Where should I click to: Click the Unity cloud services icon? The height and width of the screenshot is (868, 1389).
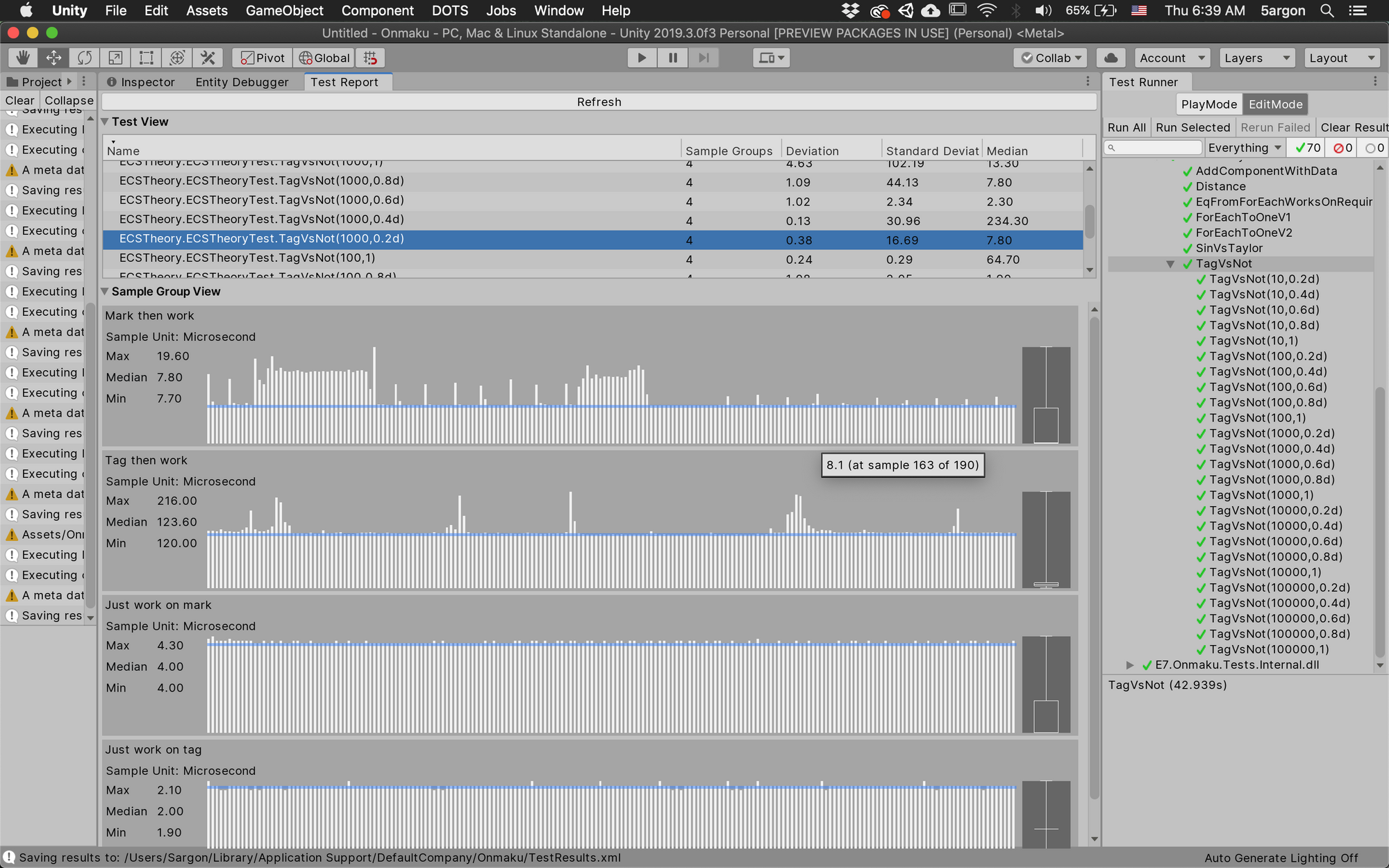click(x=1111, y=58)
